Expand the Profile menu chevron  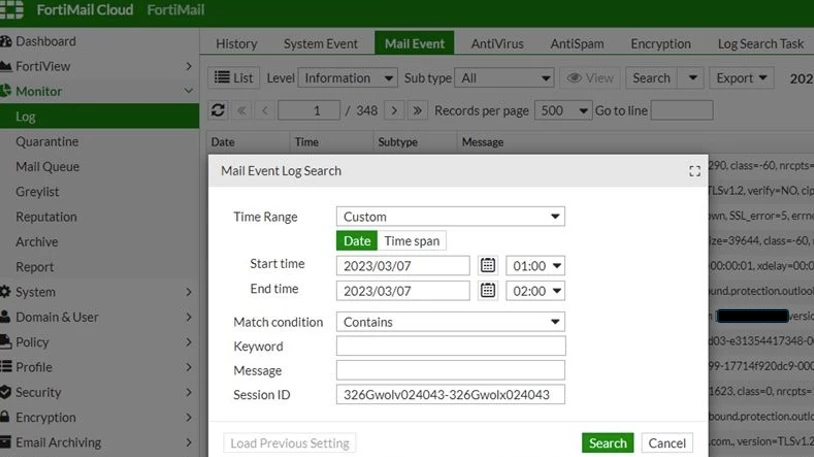click(188, 367)
